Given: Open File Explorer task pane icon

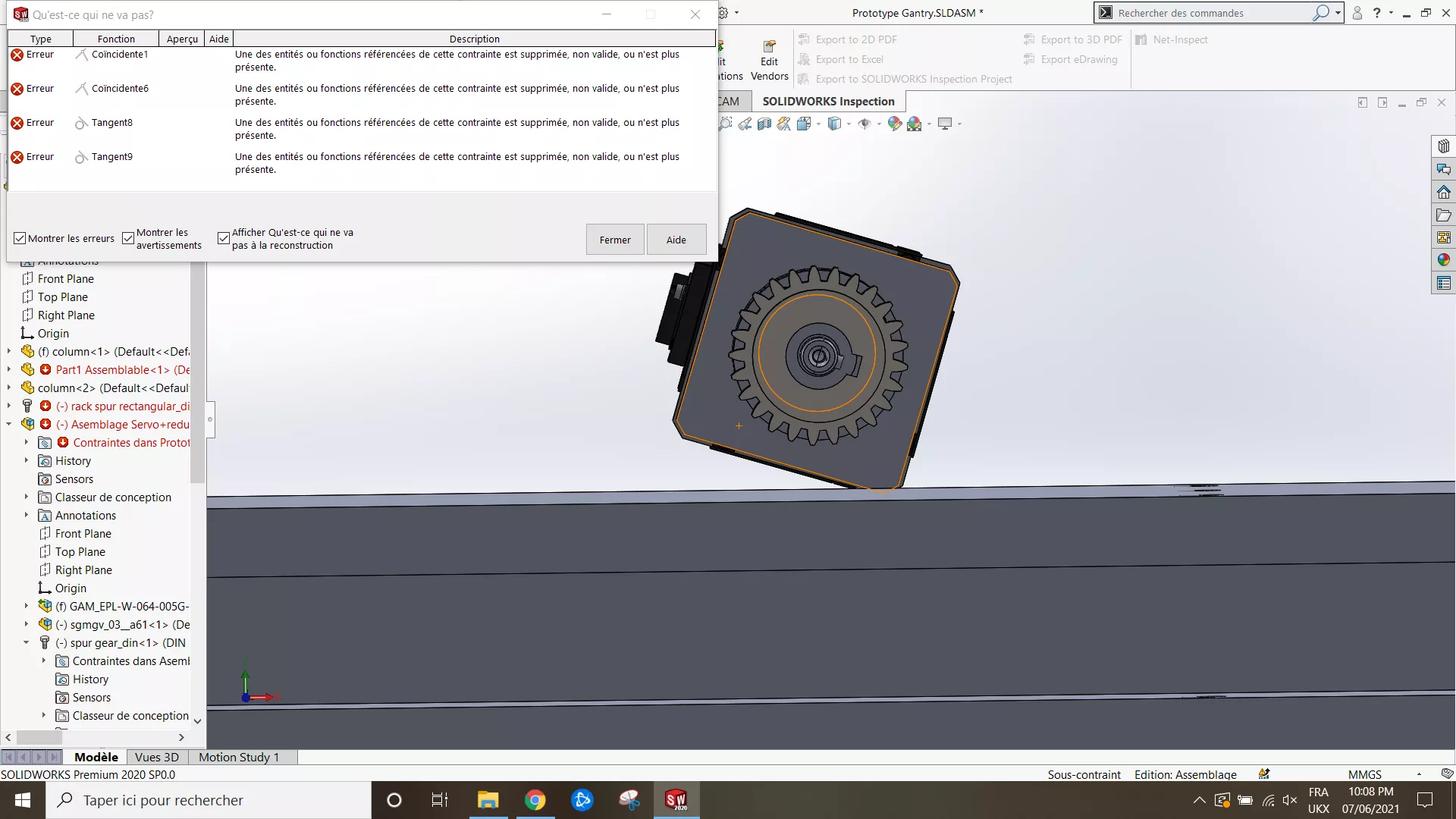Looking at the screenshot, I should click(1443, 215).
